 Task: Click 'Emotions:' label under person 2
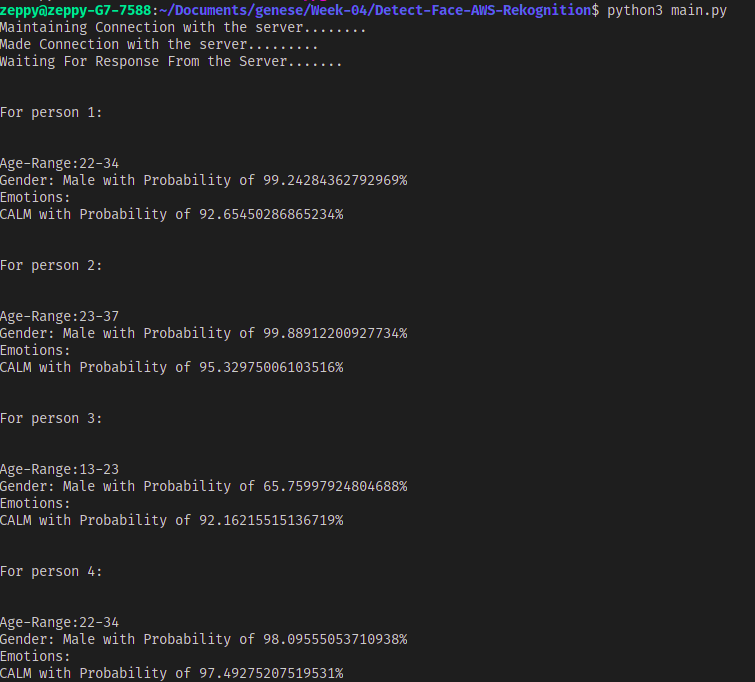(35, 351)
